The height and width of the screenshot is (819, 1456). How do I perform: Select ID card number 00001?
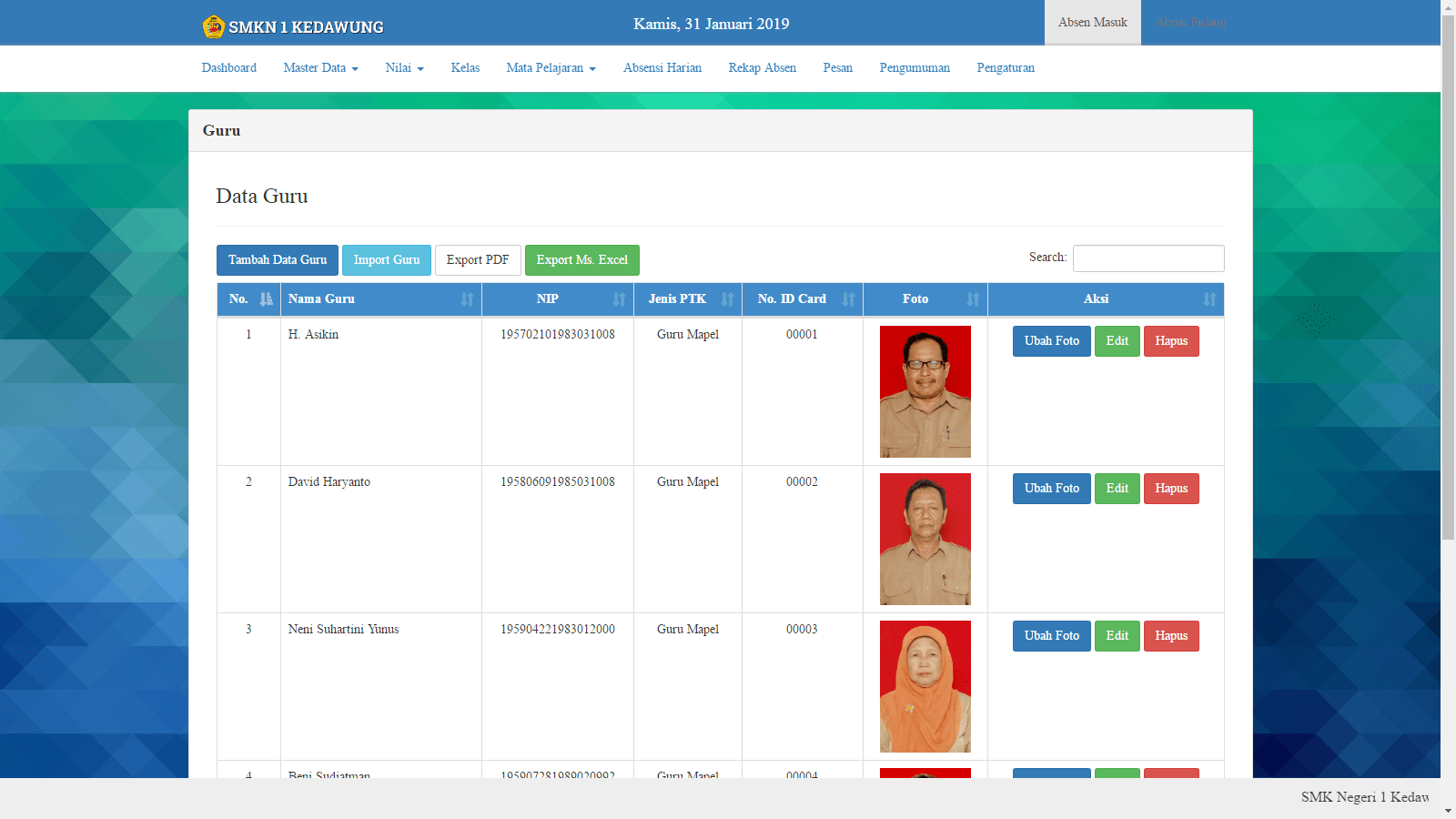[802, 335]
